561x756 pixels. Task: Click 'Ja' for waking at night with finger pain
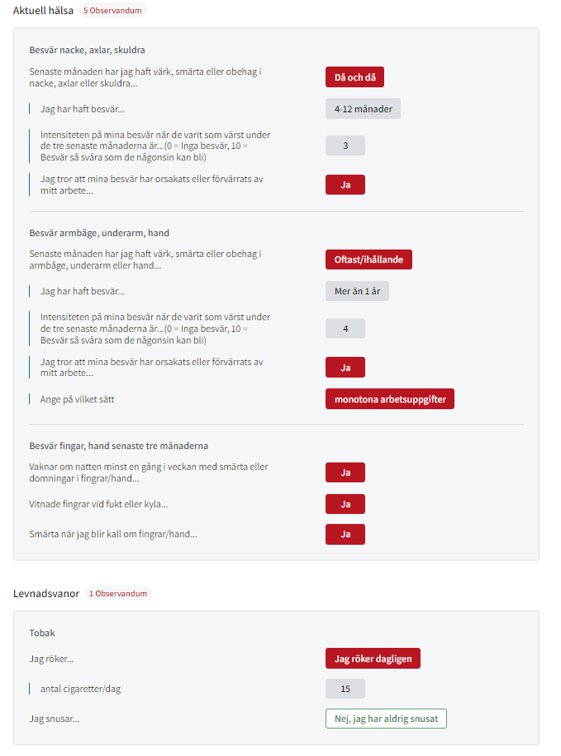tap(345, 472)
